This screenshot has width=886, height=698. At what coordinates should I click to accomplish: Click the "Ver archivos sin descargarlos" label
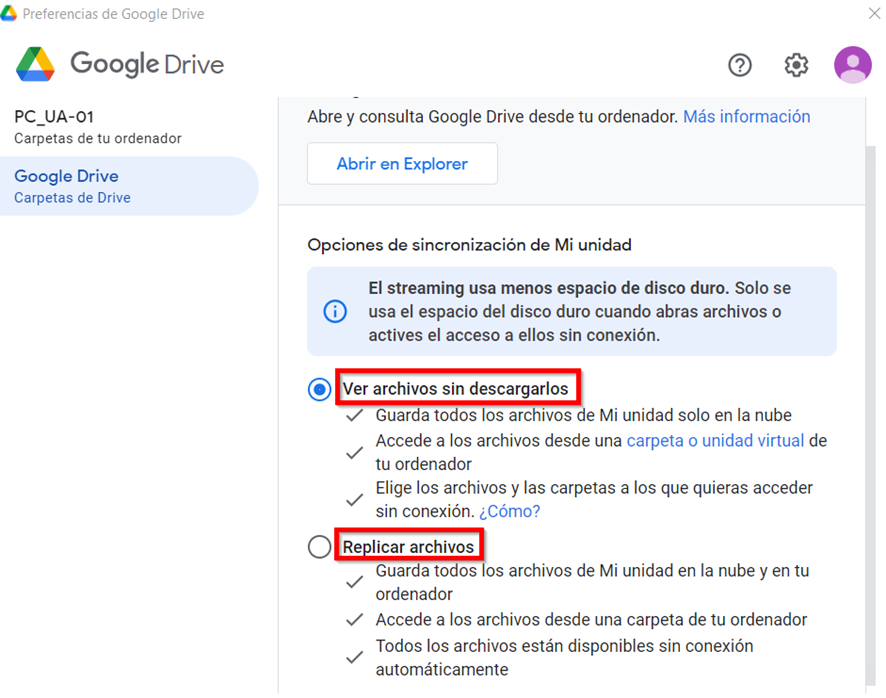pyautogui.click(x=455, y=388)
